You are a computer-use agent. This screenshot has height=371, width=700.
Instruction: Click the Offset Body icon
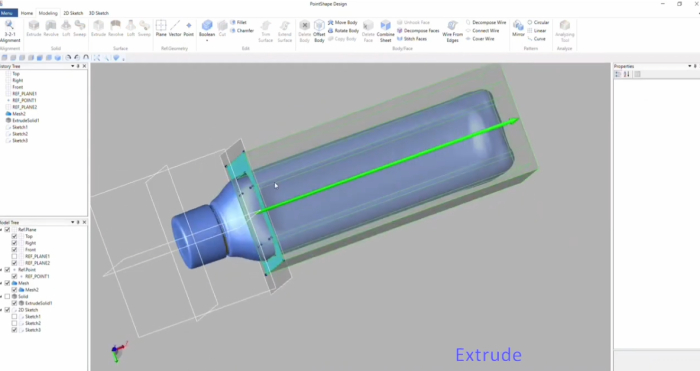click(319, 25)
